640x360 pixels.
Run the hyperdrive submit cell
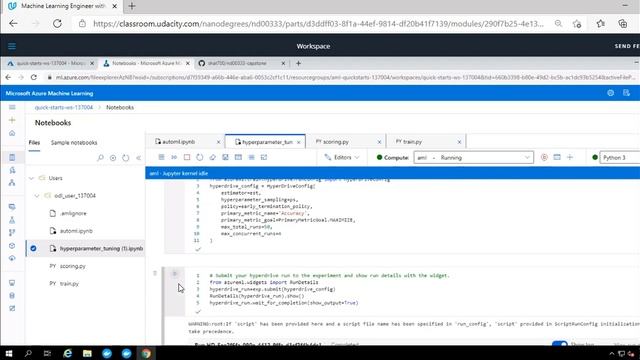pos(175,274)
